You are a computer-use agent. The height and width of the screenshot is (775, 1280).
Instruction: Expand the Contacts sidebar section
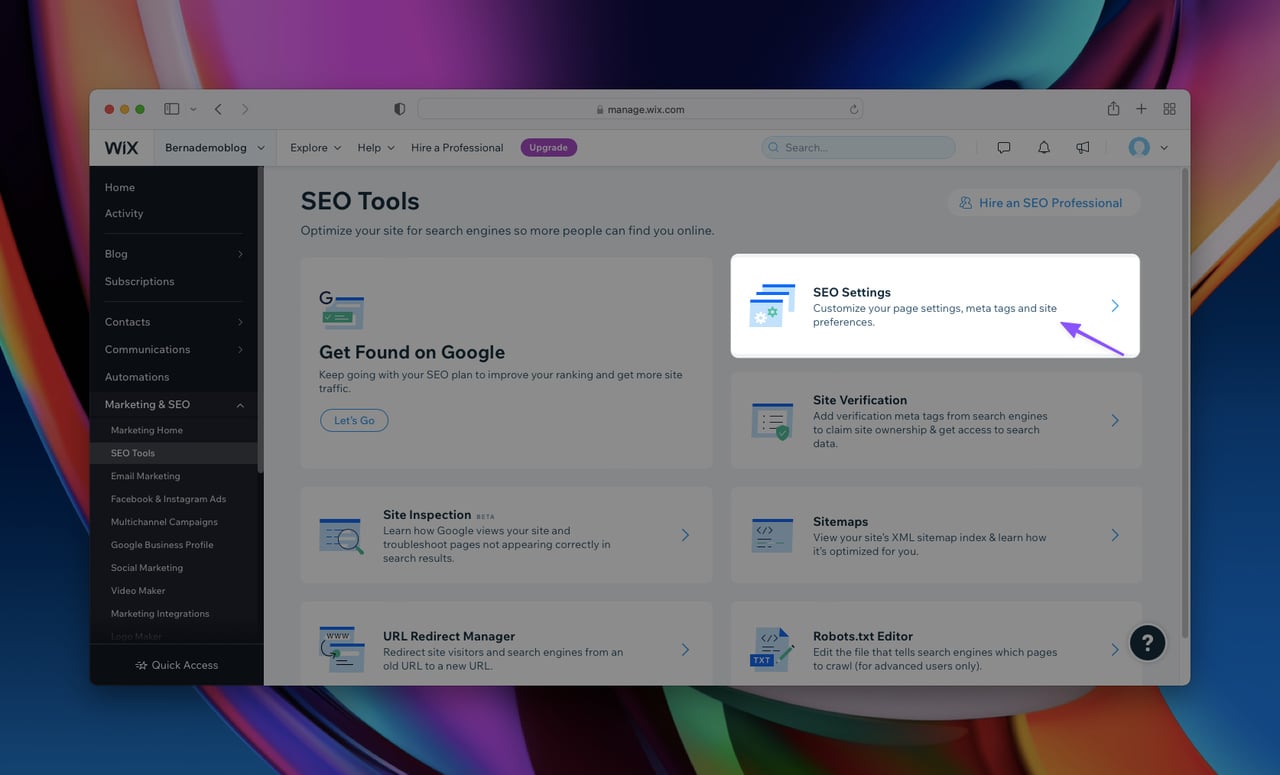[240, 322]
